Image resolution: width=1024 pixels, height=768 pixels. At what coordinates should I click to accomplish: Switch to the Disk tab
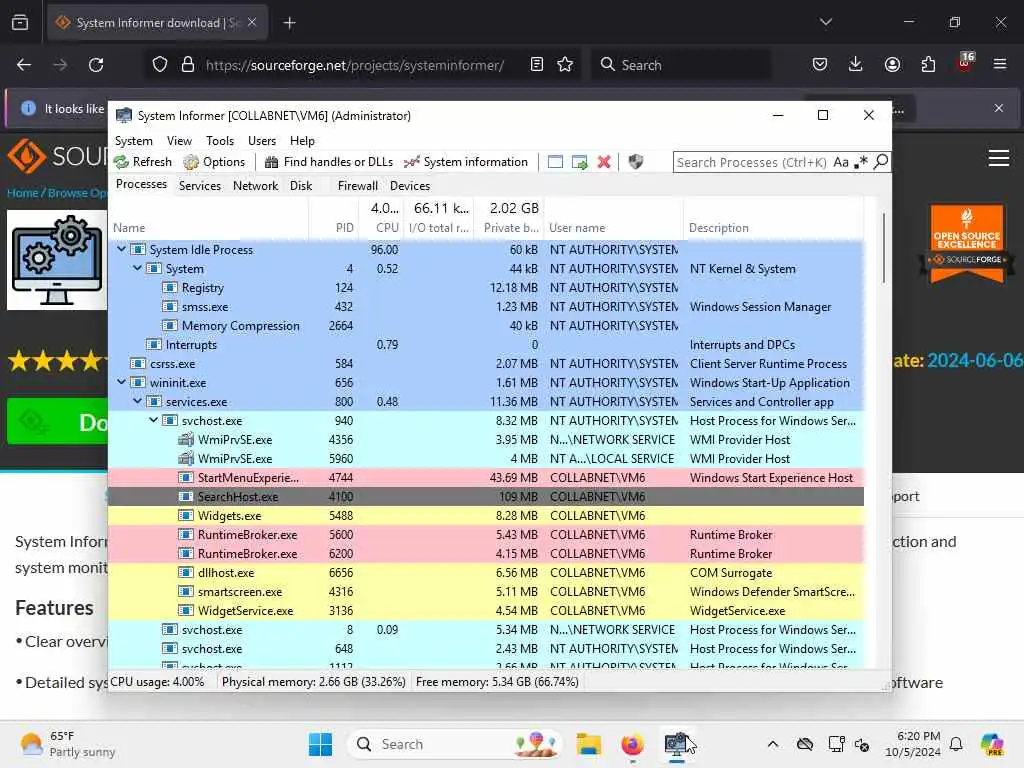click(301, 186)
